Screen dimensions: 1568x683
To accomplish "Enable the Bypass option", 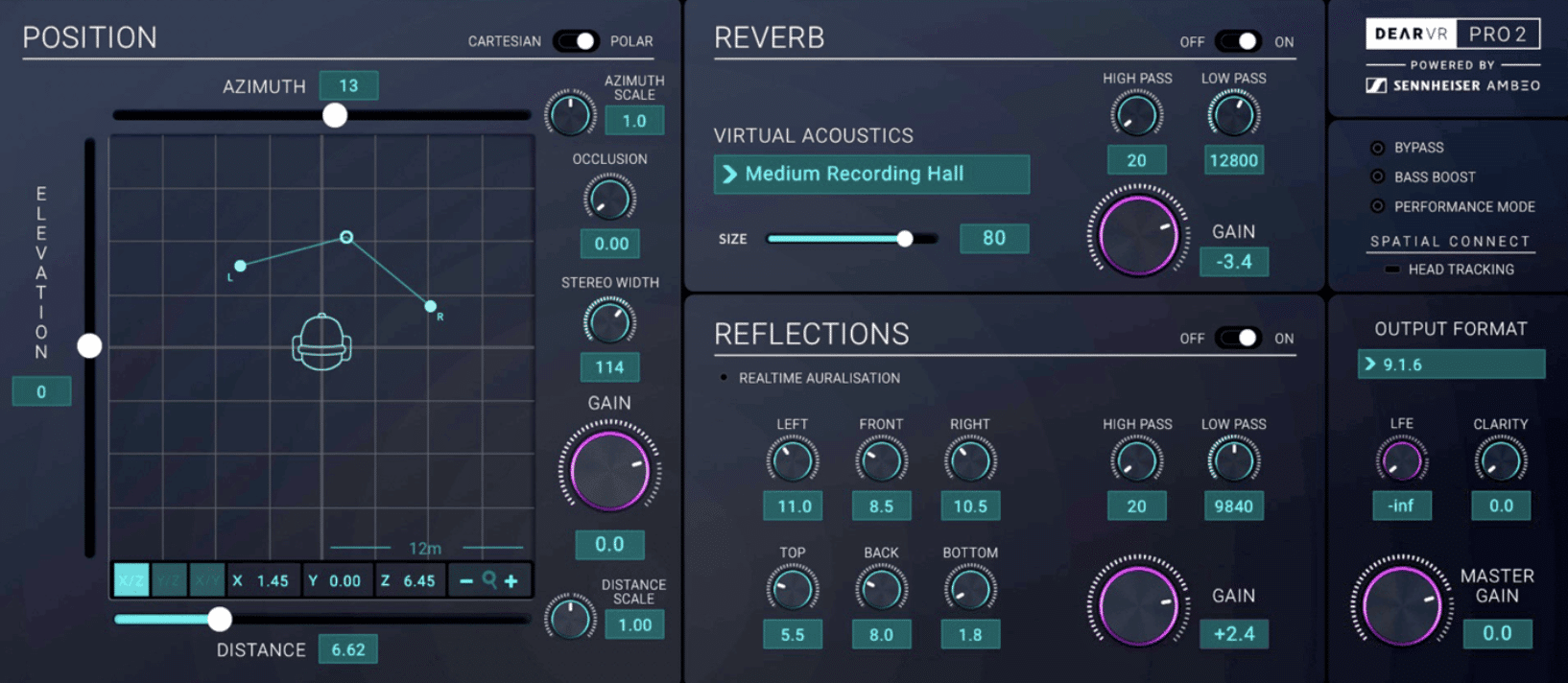I will pyautogui.click(x=1378, y=148).
